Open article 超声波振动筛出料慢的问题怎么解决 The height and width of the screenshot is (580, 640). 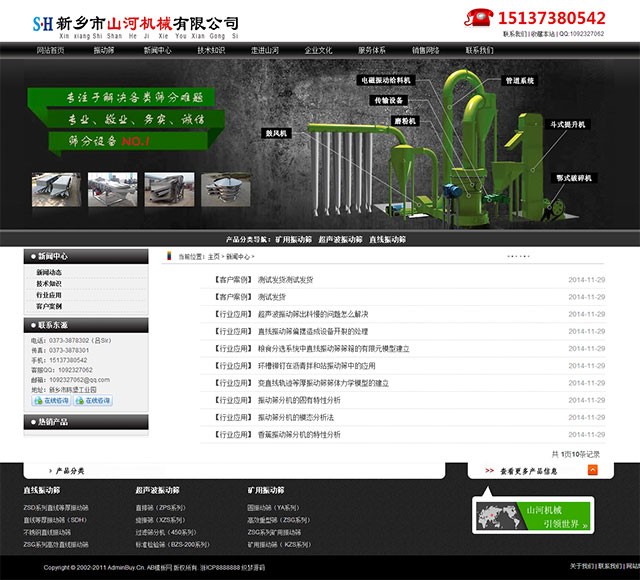point(313,314)
